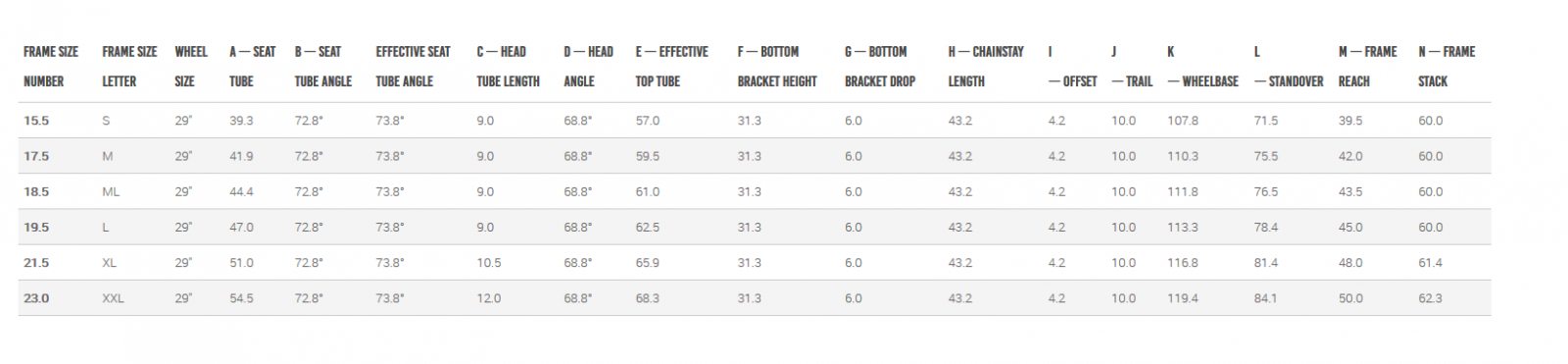Select the Frame Size Letter header
This screenshot has width=1568, height=364.
pos(129,67)
